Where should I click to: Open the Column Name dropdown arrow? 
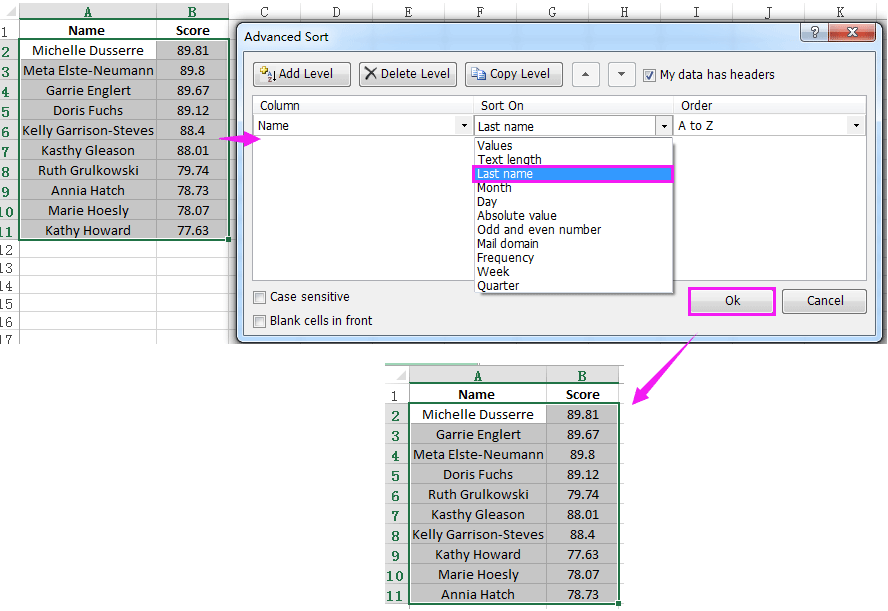(x=464, y=126)
